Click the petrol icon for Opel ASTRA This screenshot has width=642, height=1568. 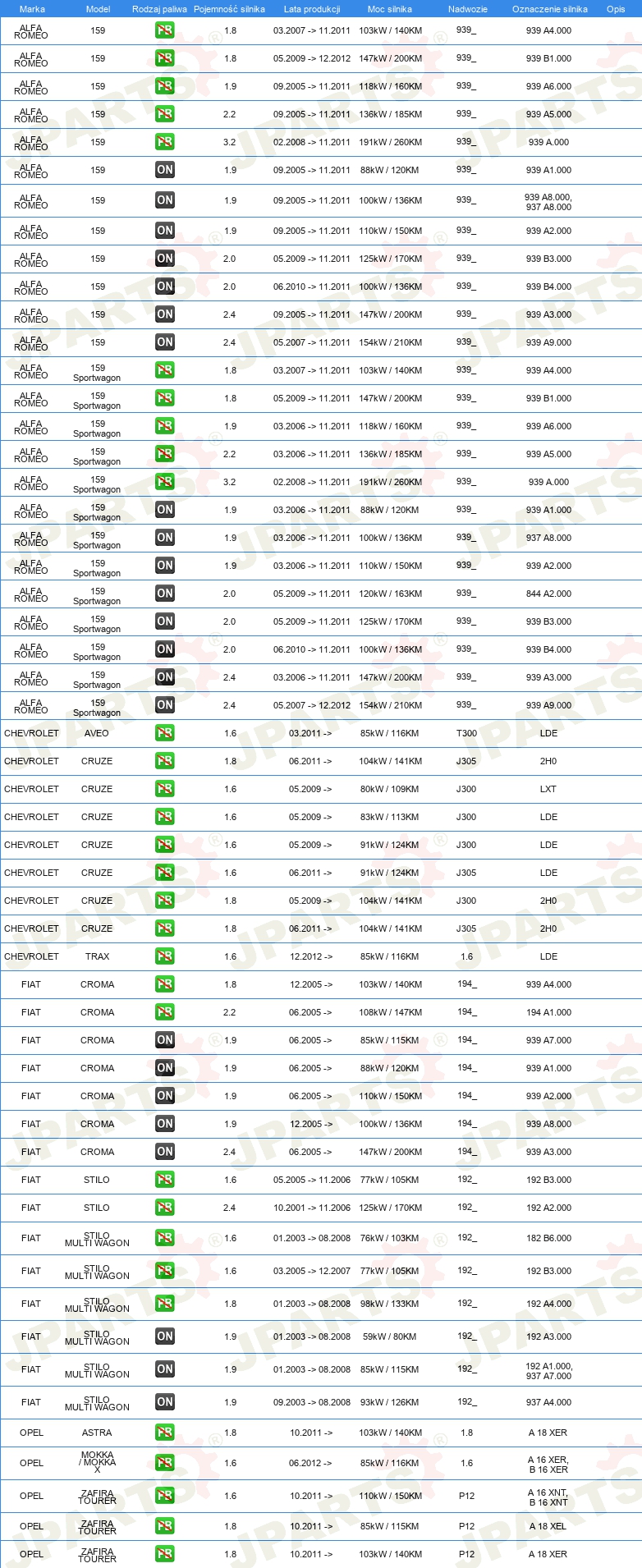pos(165,1433)
